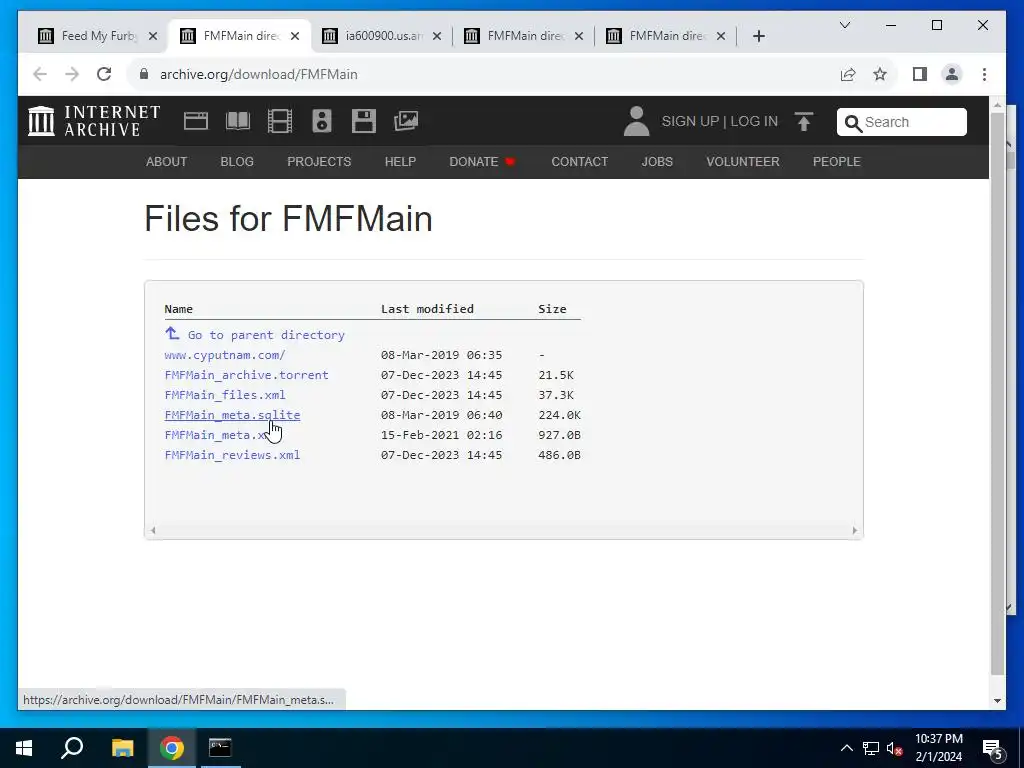The image size is (1024, 768).
Task: Close the ia600900 tab
Action: pos(437,36)
